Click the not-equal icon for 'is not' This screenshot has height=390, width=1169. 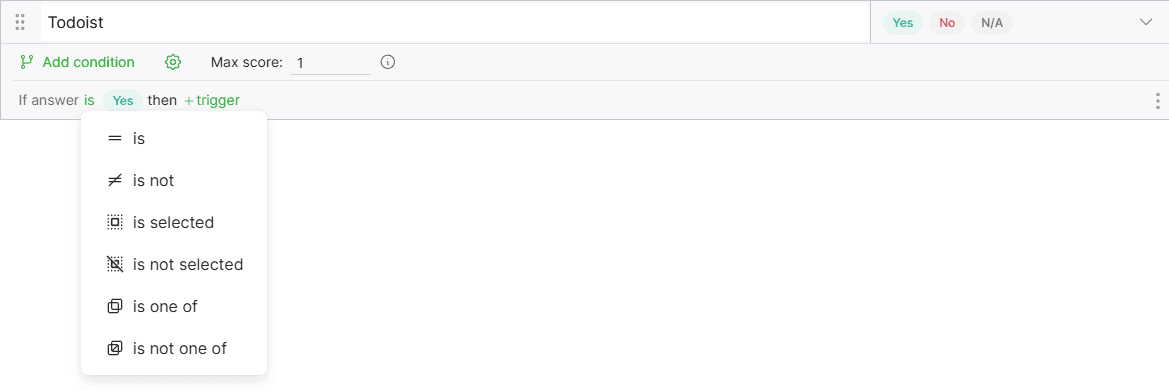pyautogui.click(x=115, y=180)
